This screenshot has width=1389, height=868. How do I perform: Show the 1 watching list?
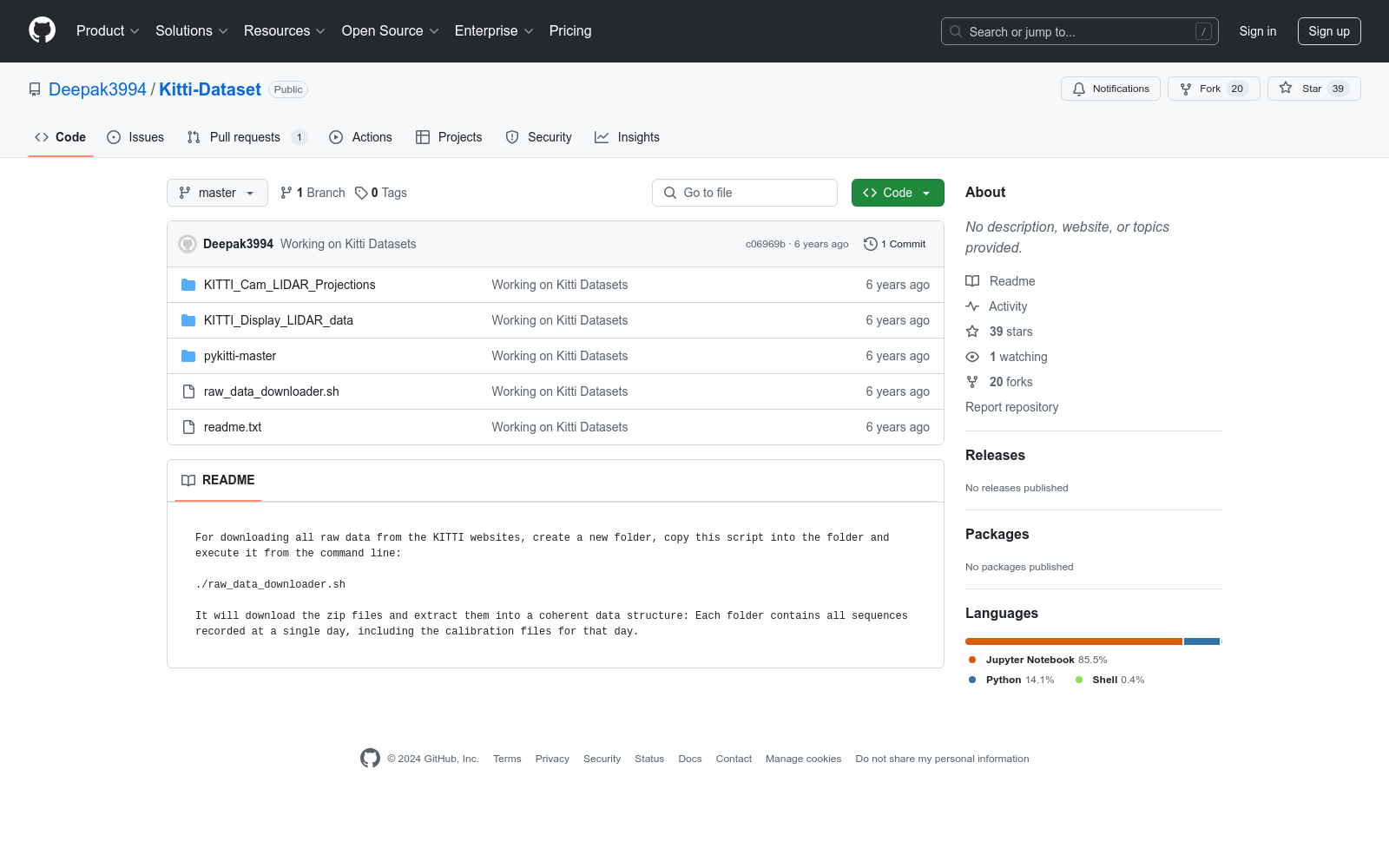[1017, 357]
